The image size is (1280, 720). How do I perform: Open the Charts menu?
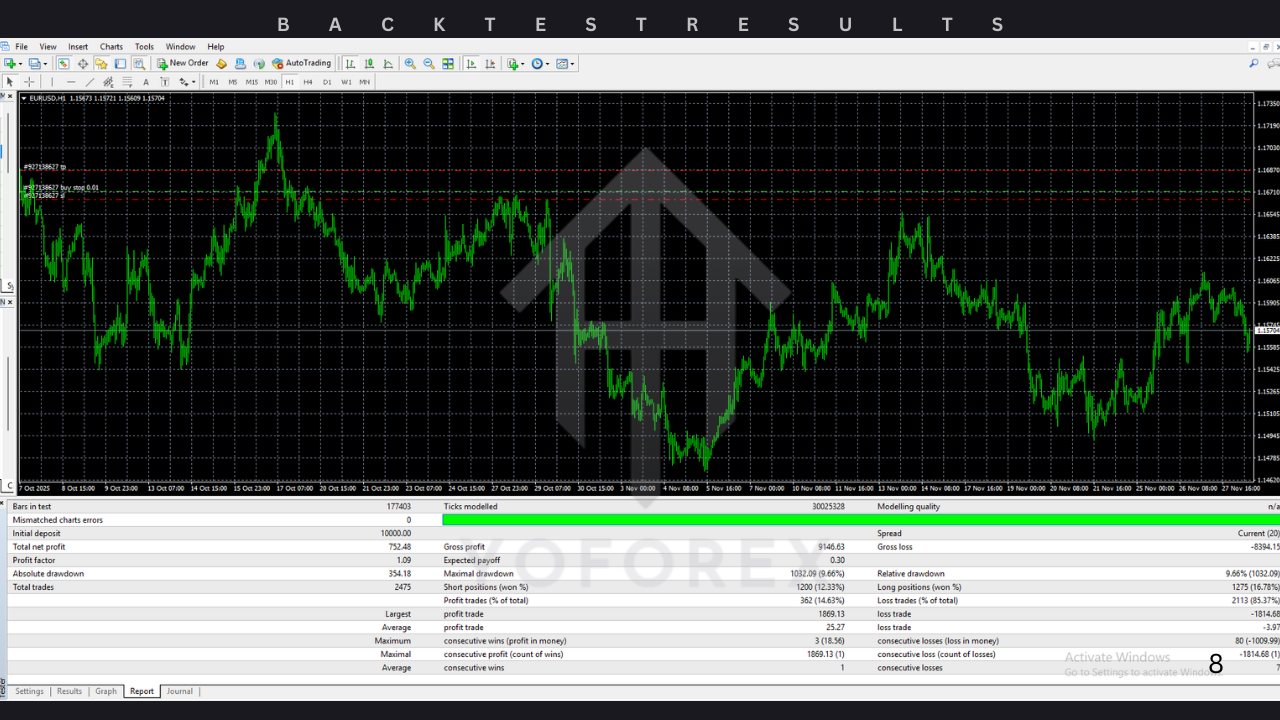[111, 46]
